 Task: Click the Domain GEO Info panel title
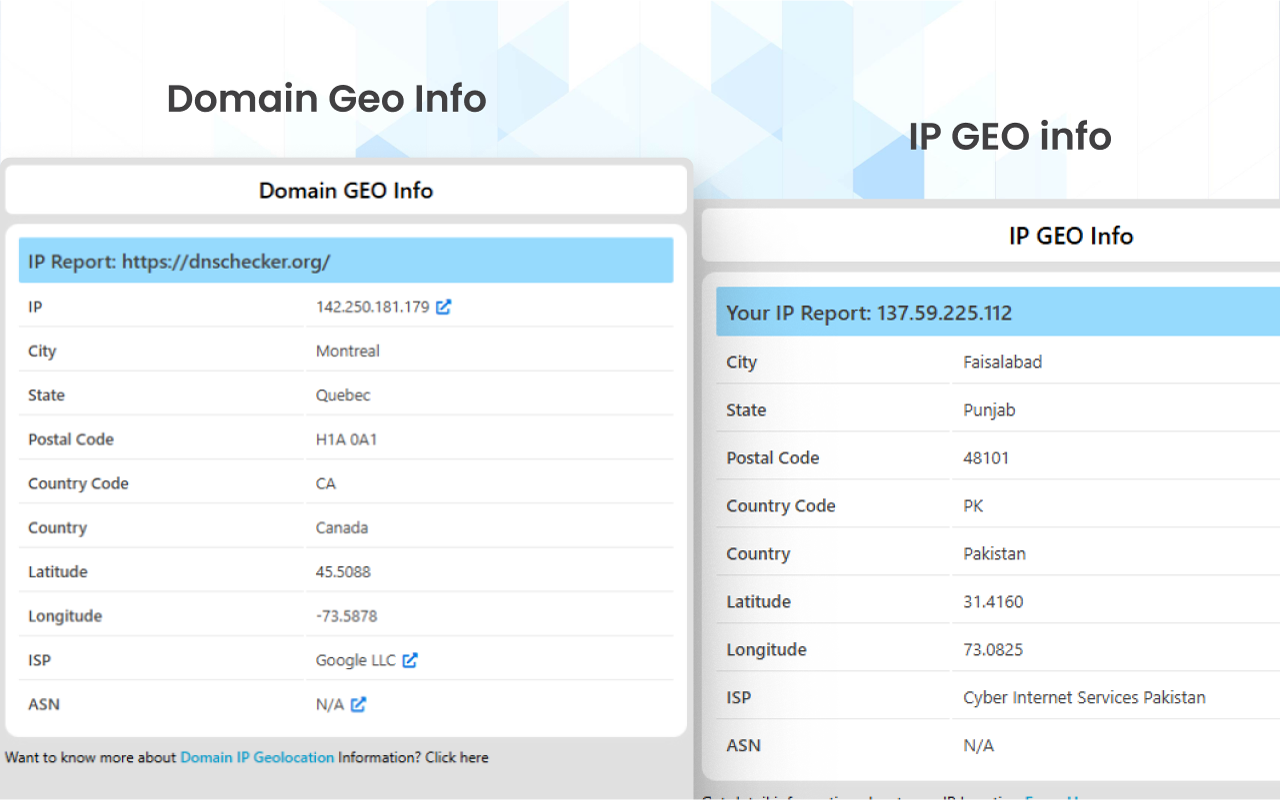[x=345, y=190]
